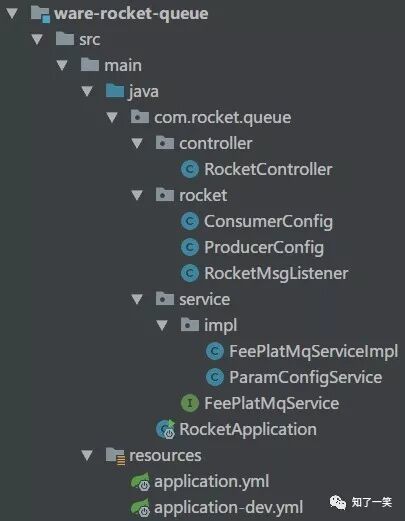The width and height of the screenshot is (405, 521).
Task: Click the ware-rocket-queue module icon
Action: (40, 14)
